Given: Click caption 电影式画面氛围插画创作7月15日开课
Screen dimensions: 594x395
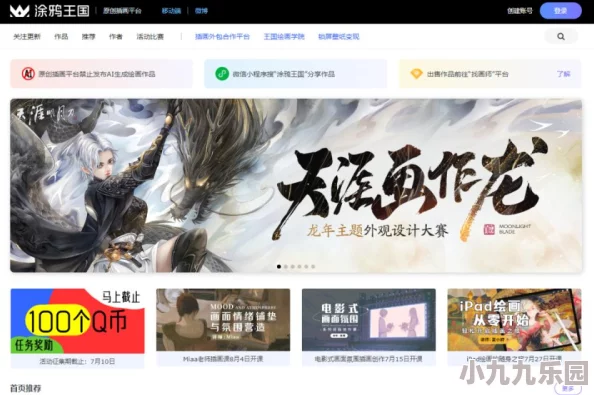Looking at the screenshot, I should click(369, 359).
